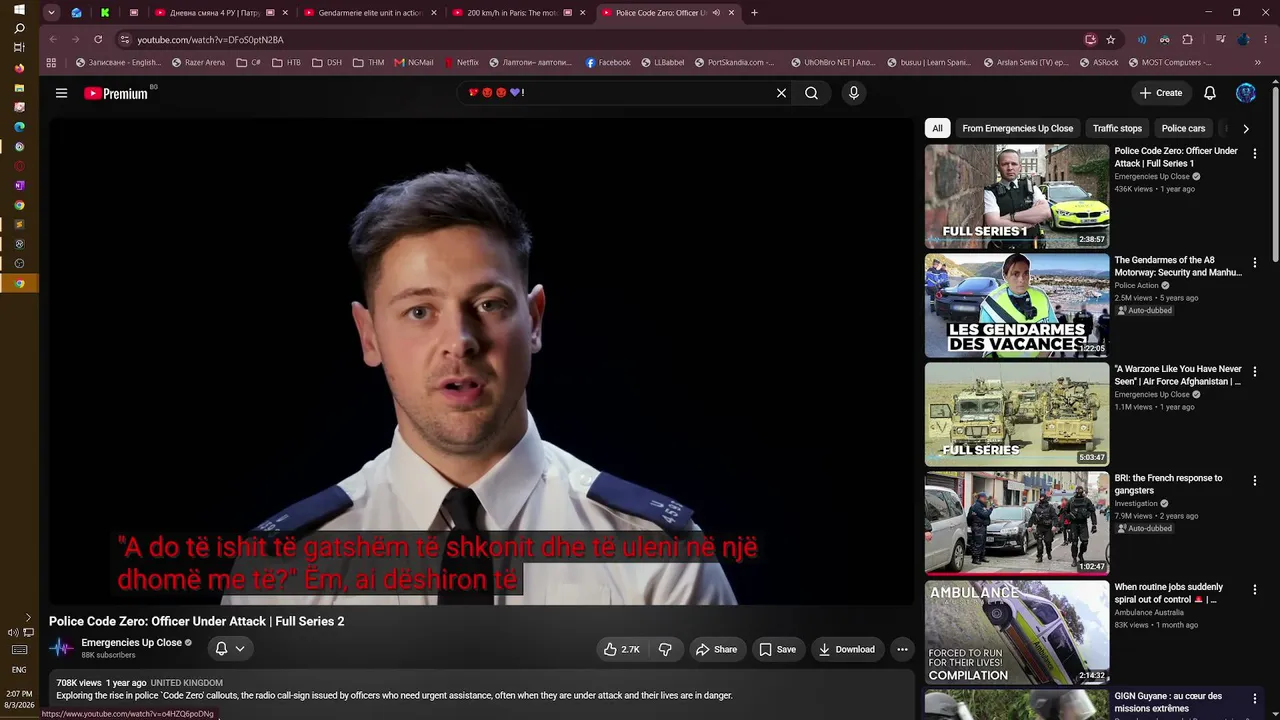Open the apps grid in bookmarks bar
1280x720 pixels.
point(51,62)
